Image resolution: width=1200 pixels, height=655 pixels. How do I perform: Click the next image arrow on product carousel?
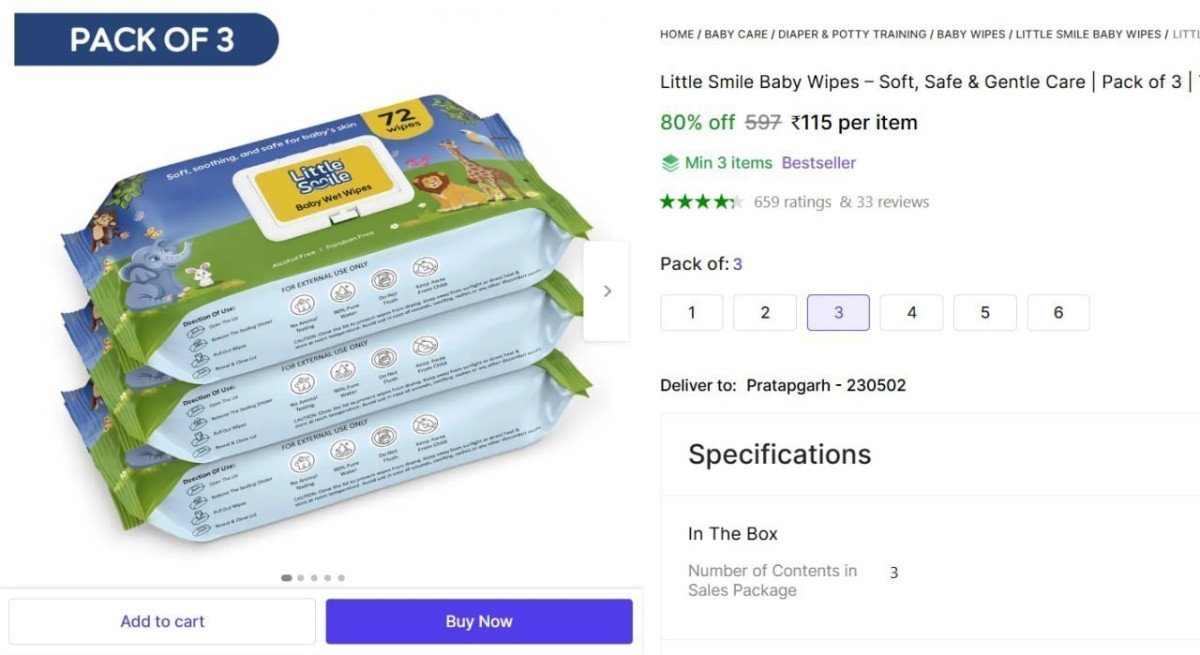[607, 290]
